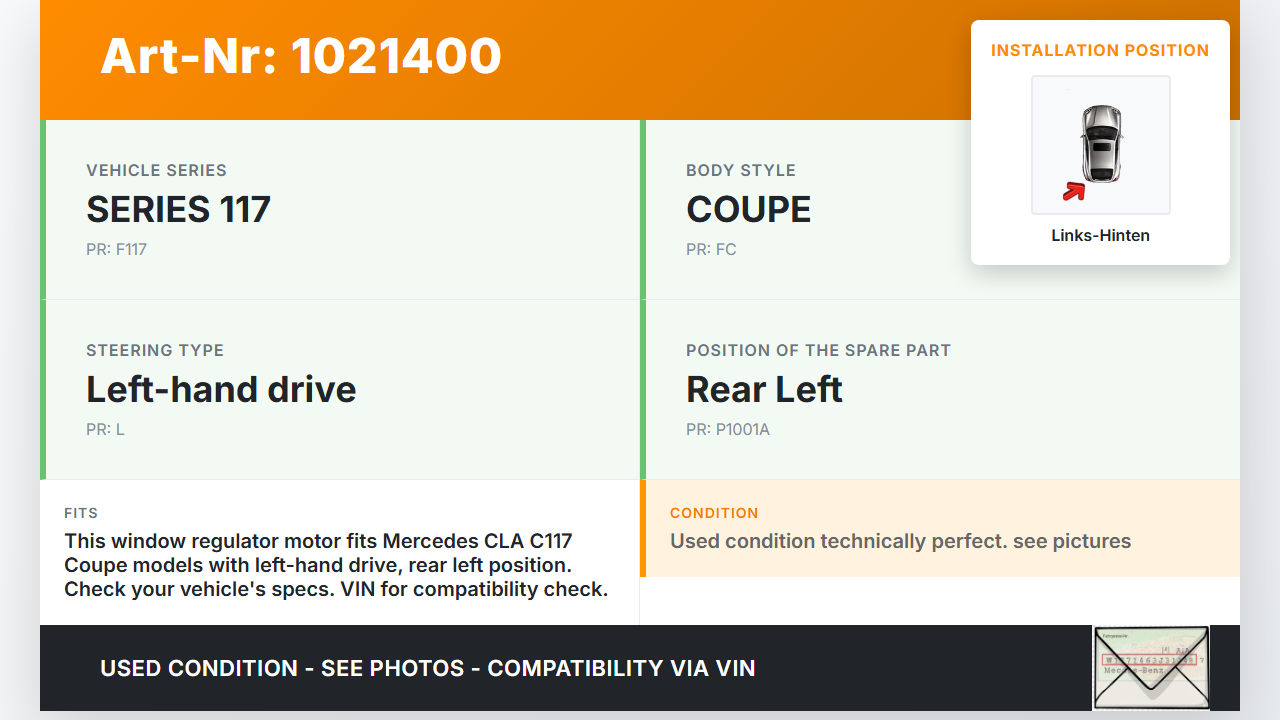Click the PR: FC code
Screen dimensions: 1280x720
(711, 249)
